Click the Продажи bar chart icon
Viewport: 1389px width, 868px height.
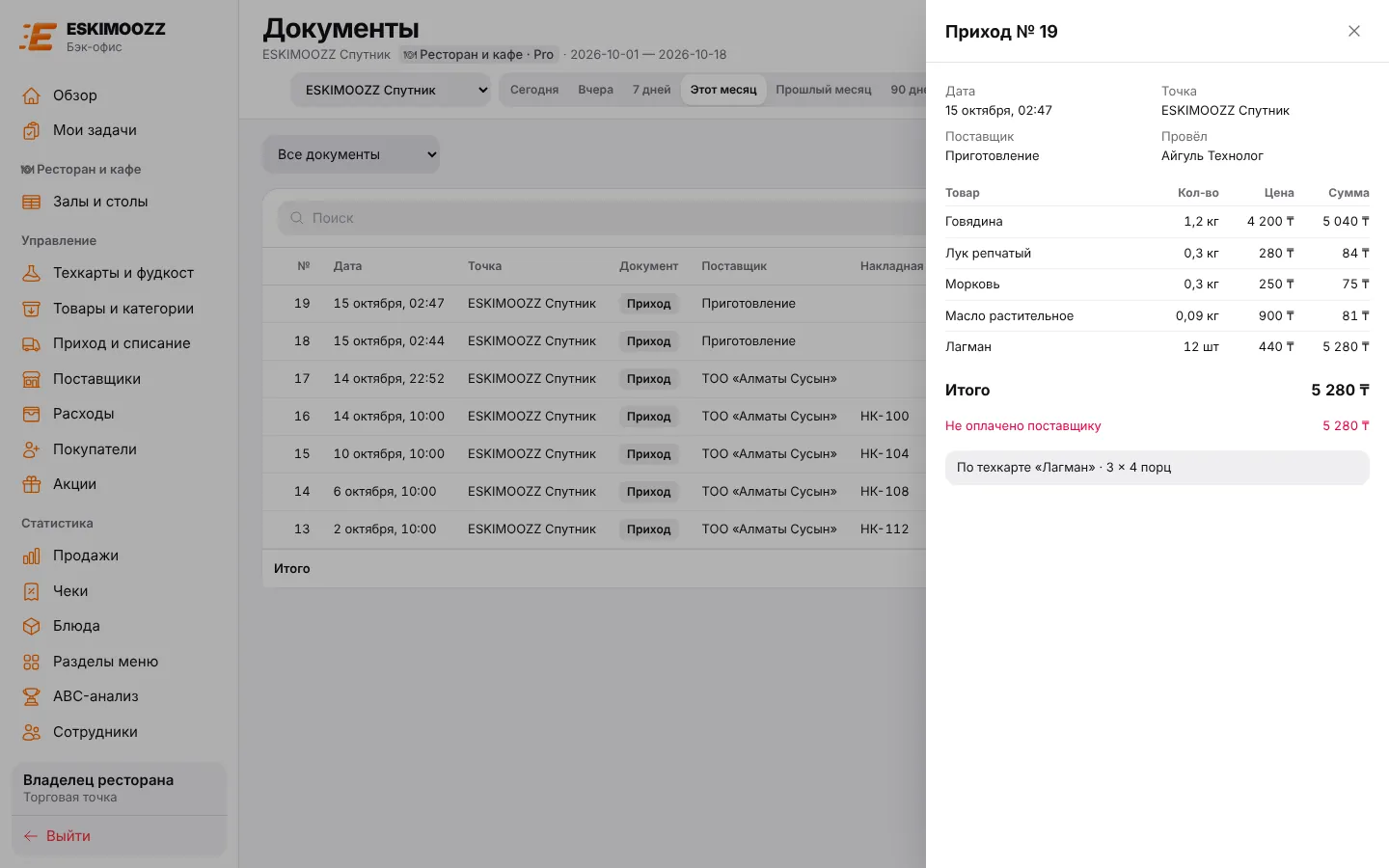coord(32,556)
